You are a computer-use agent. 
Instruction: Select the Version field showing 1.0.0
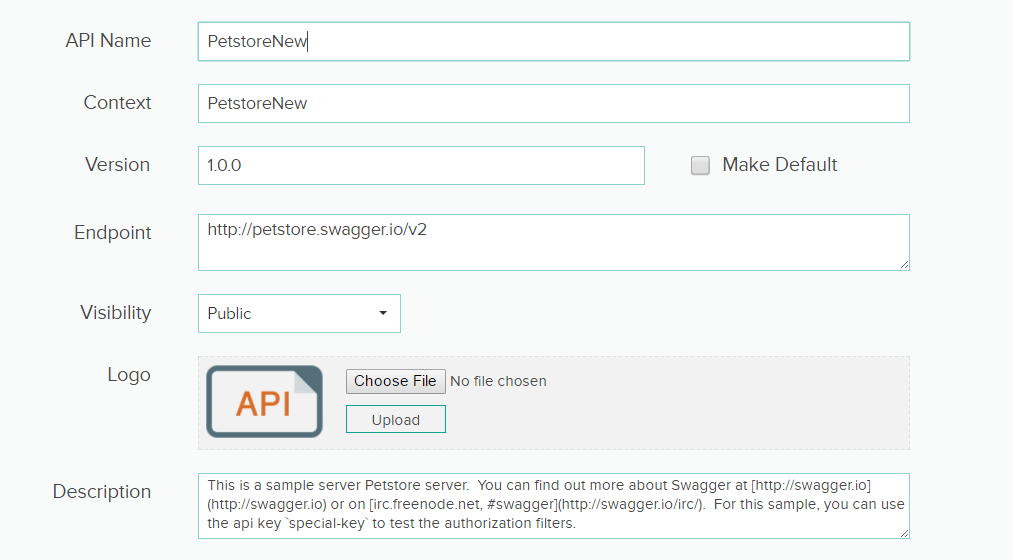(x=421, y=166)
